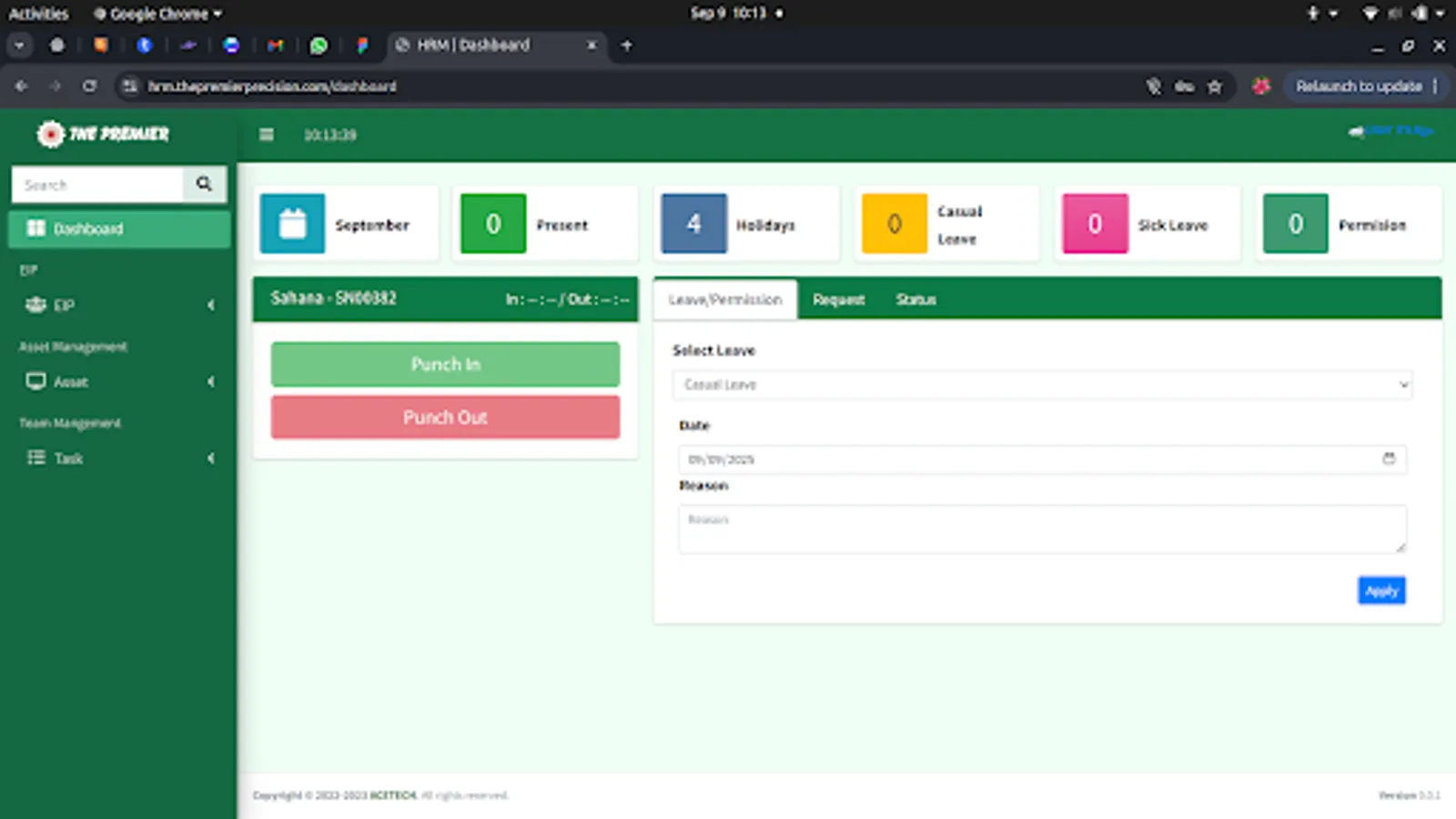Image resolution: width=1456 pixels, height=819 pixels.
Task: Open the tab search dropdown arrow
Action: point(19,45)
